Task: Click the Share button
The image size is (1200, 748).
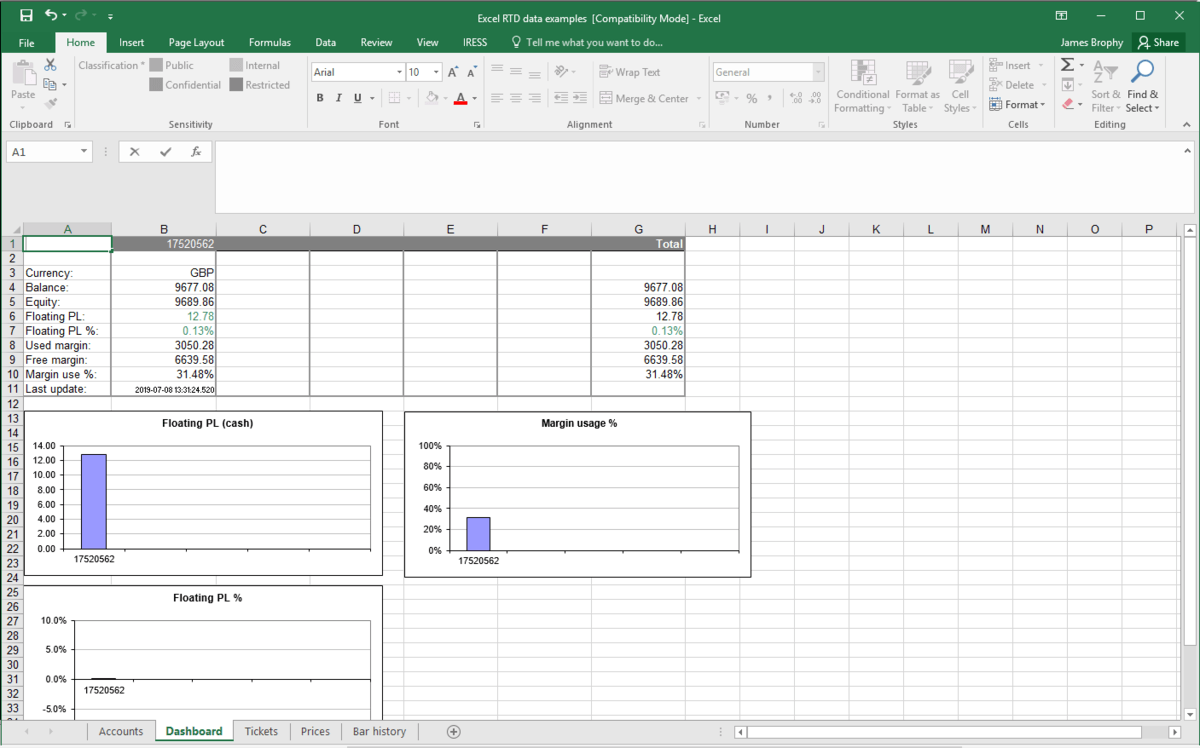Action: tap(1157, 43)
